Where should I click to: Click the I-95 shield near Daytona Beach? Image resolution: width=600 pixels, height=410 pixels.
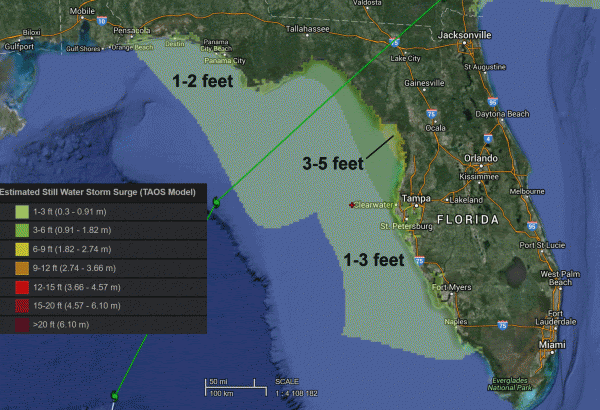click(x=492, y=102)
